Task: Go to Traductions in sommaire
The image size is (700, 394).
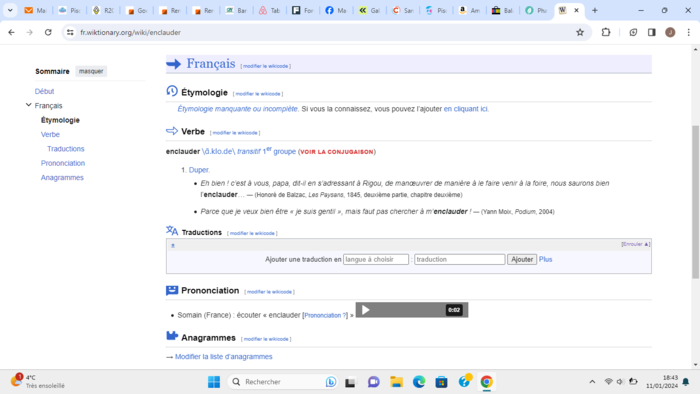Action: [66, 149]
